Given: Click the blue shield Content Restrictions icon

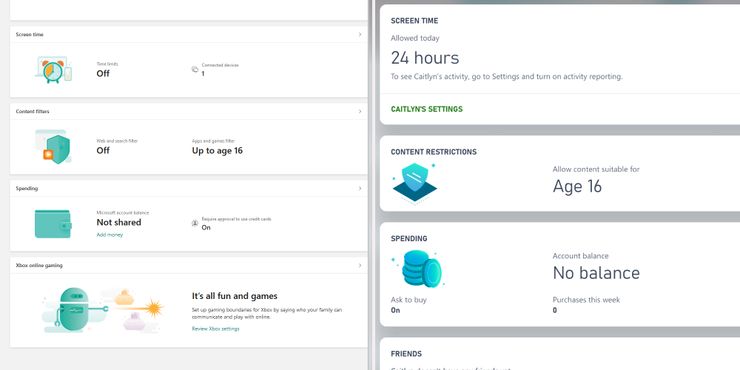Looking at the screenshot, I should [414, 182].
